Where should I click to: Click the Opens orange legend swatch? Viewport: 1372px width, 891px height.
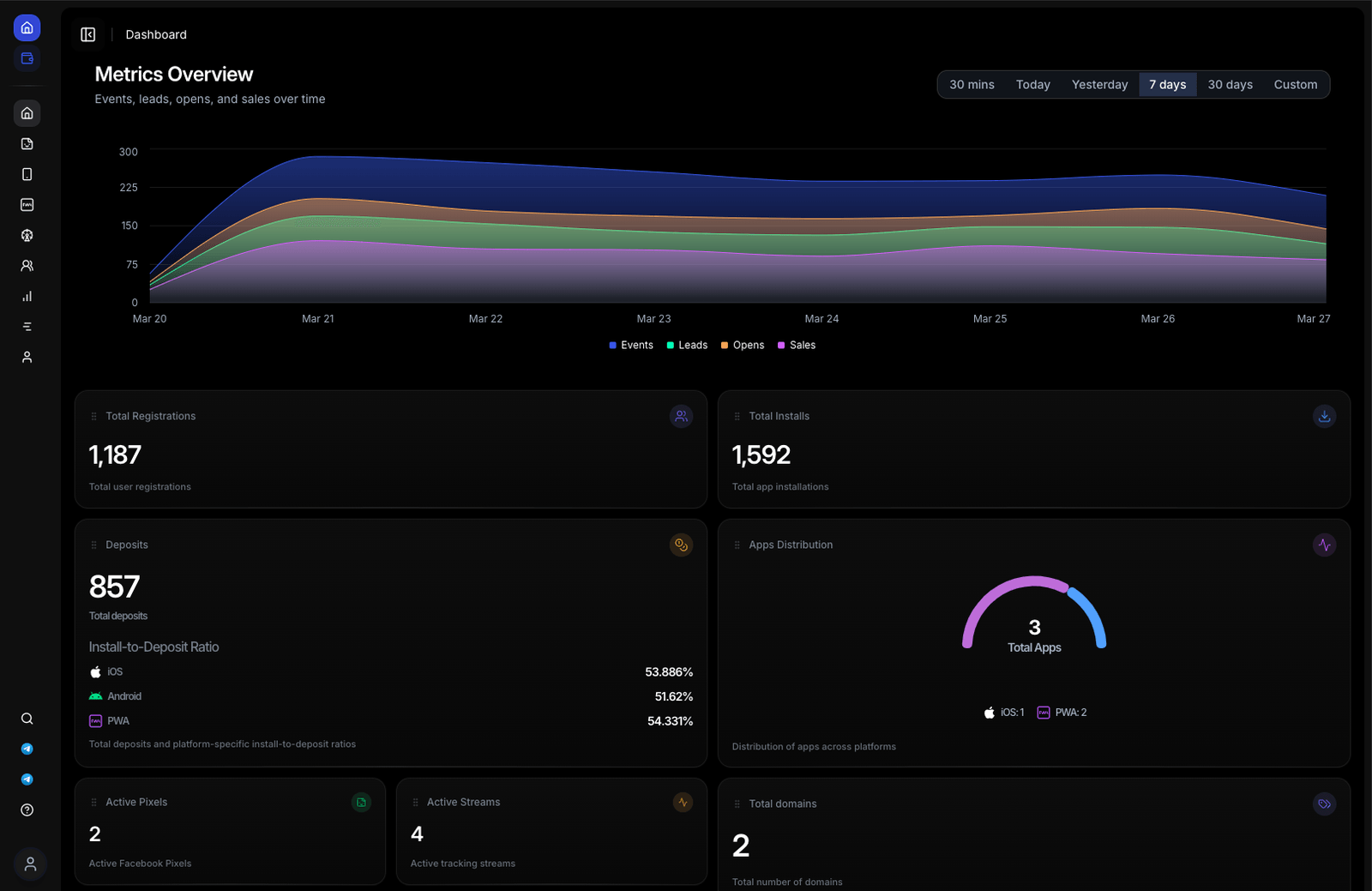click(725, 346)
